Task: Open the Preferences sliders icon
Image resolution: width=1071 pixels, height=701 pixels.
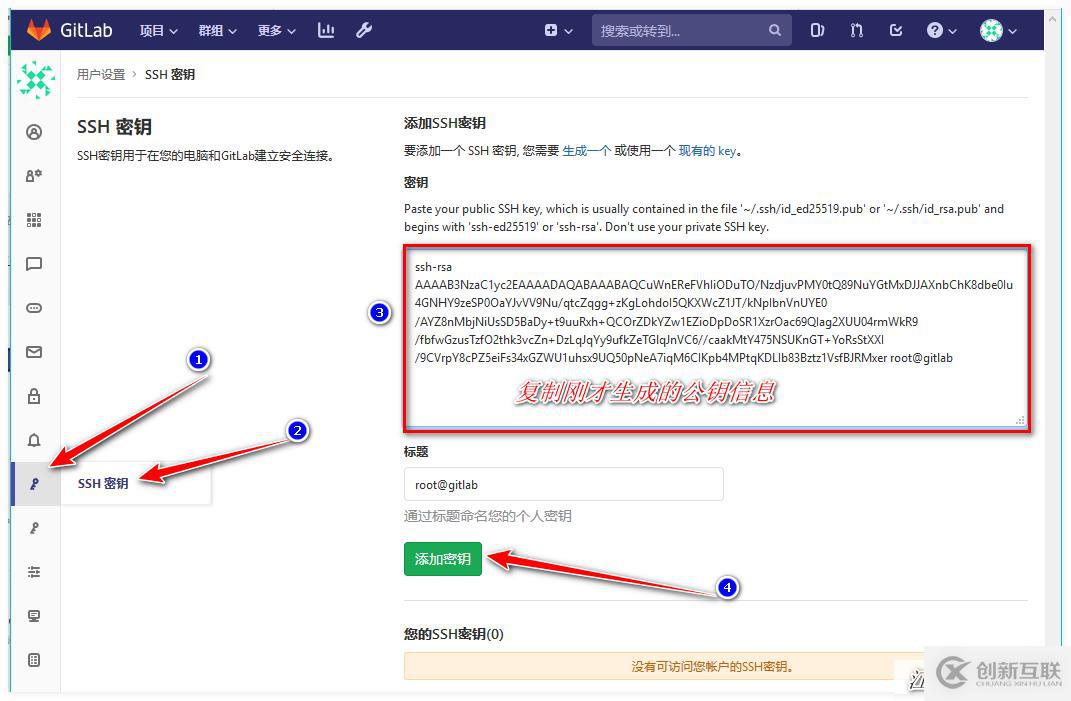Action: coord(35,572)
